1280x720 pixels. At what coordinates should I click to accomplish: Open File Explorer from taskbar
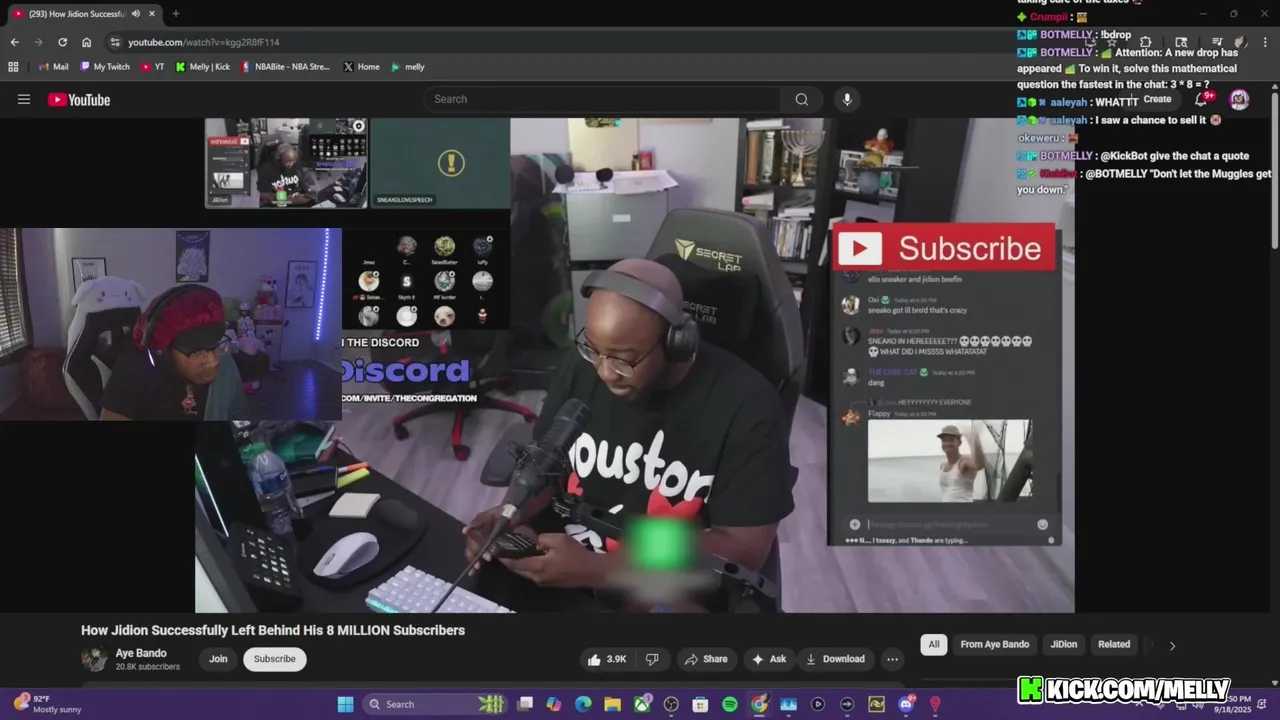coord(612,704)
